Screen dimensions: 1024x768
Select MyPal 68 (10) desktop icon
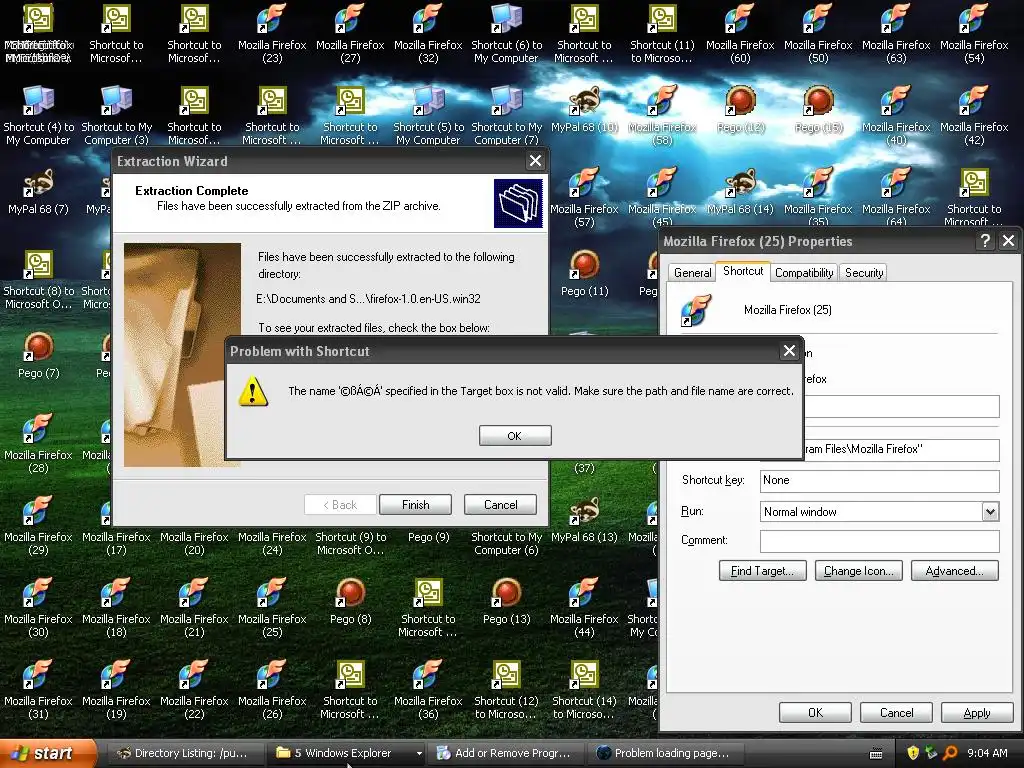pyautogui.click(x=584, y=110)
